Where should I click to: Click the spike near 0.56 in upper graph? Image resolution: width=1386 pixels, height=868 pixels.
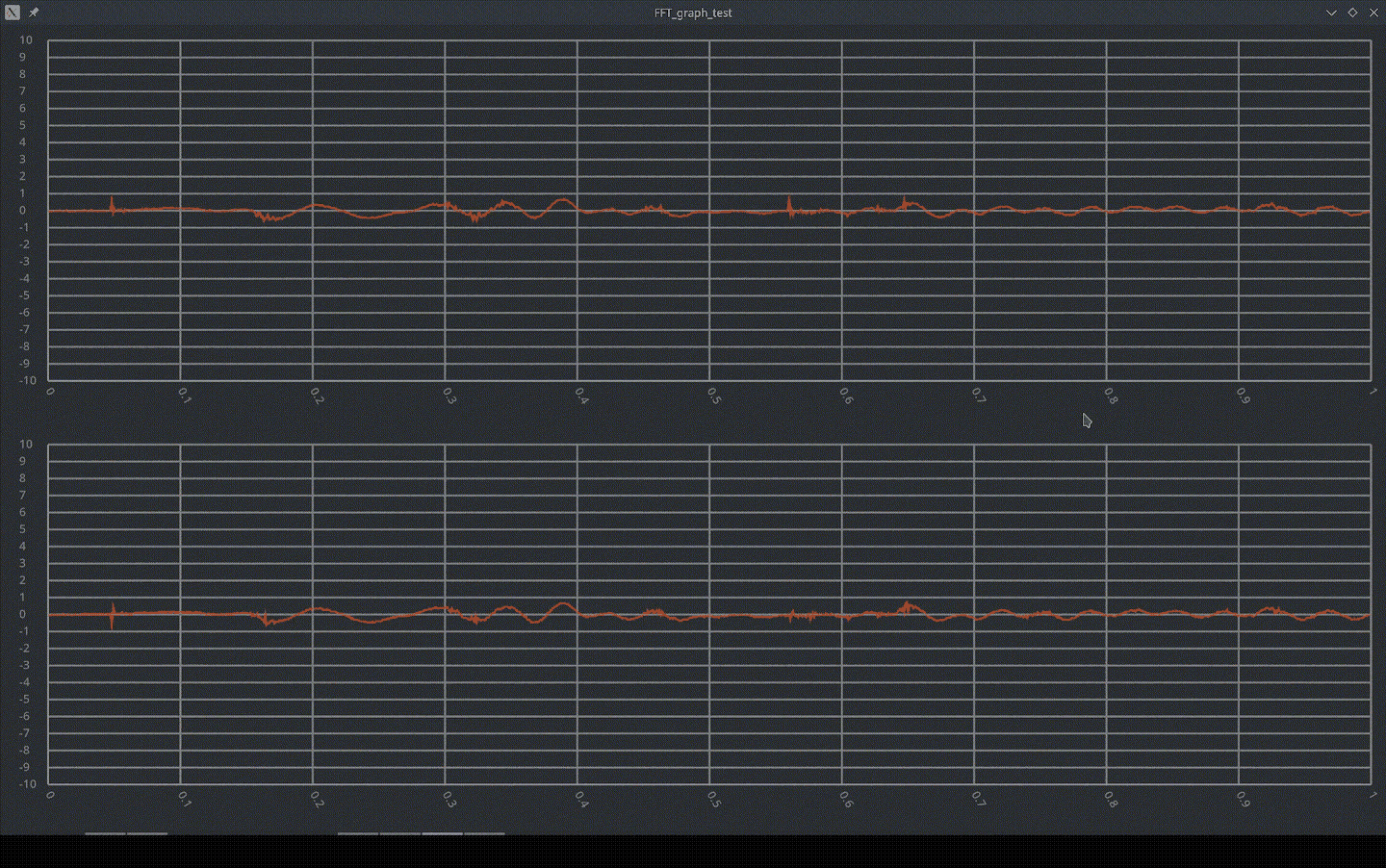tap(789, 204)
